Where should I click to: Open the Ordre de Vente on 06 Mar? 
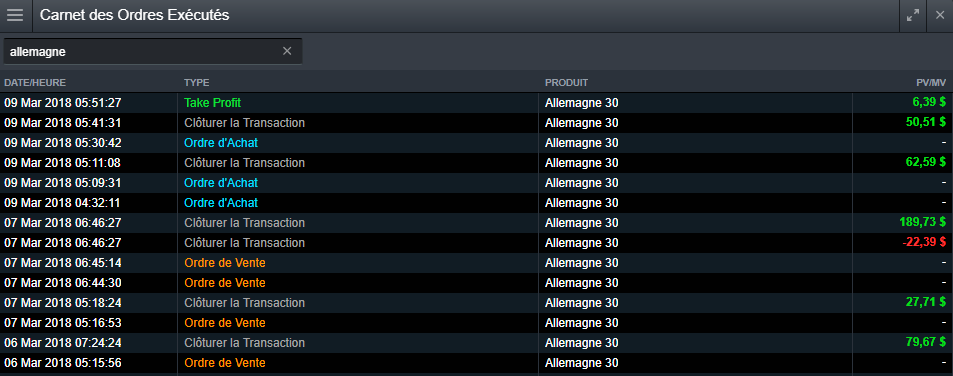(476, 363)
